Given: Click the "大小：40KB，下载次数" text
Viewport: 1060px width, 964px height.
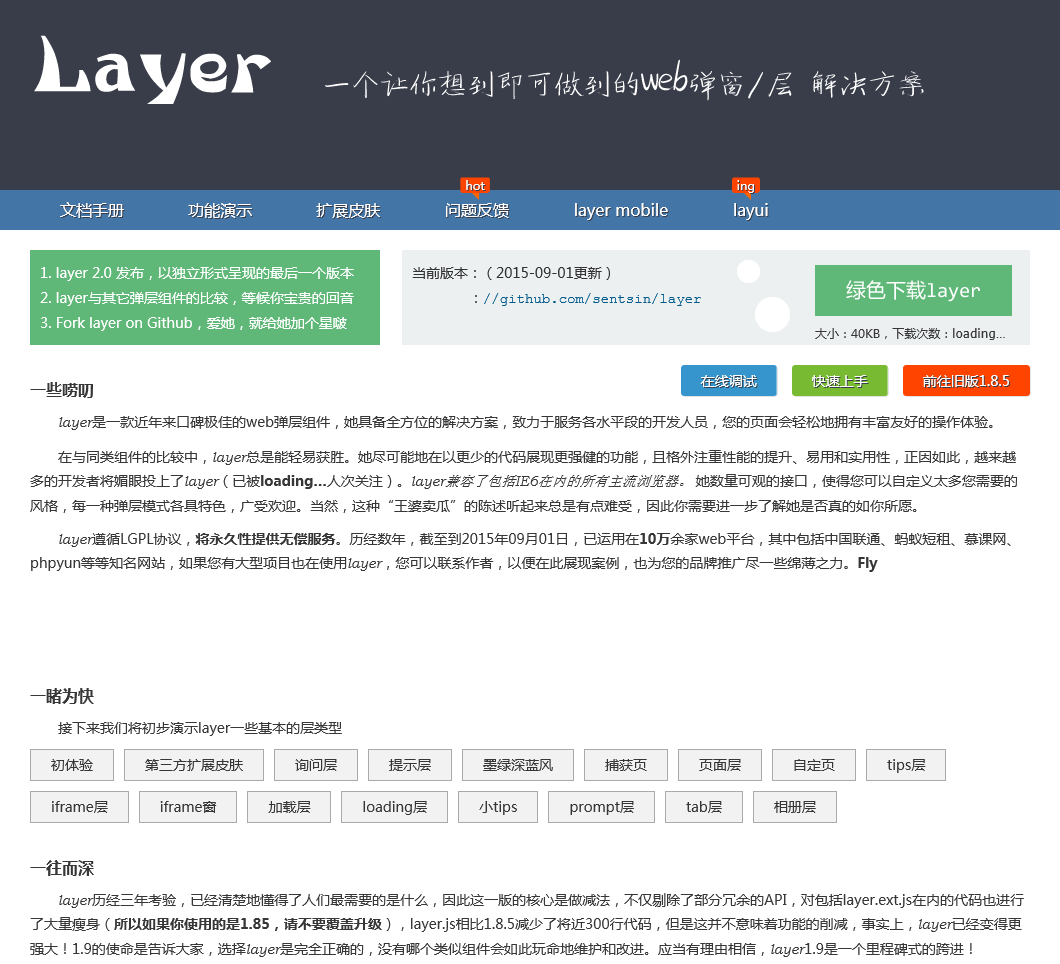Looking at the screenshot, I should pyautogui.click(x=910, y=334).
